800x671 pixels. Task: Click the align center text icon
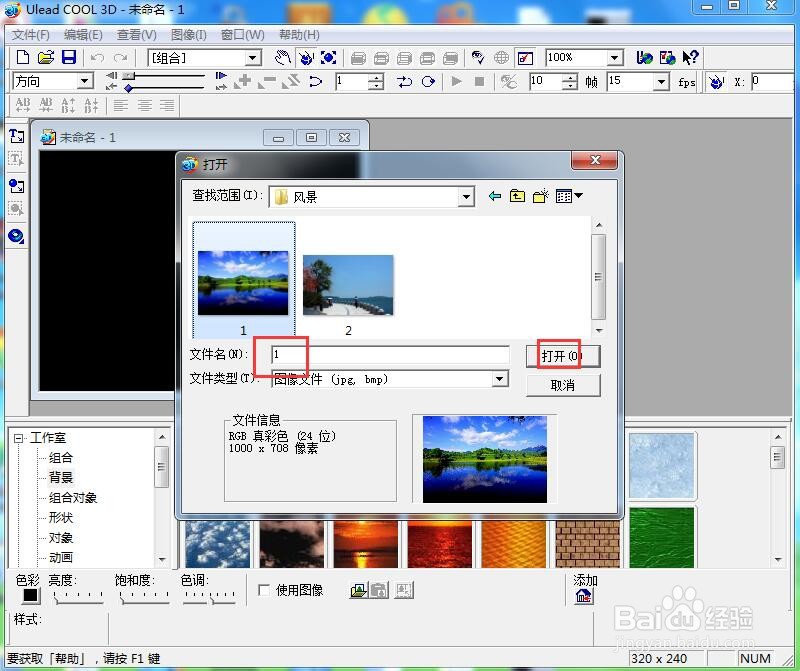[x=144, y=106]
